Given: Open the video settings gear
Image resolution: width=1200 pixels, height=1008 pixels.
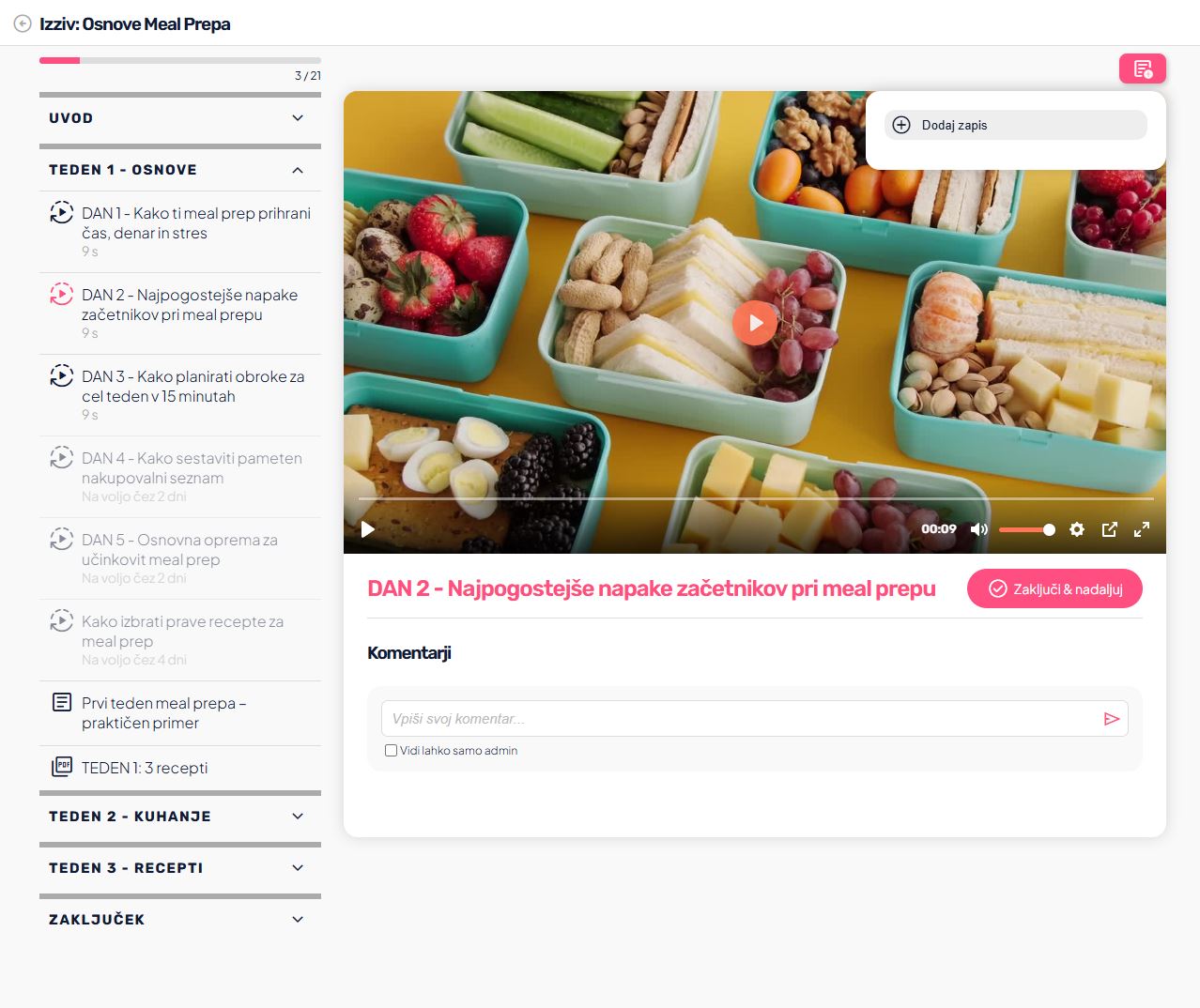Looking at the screenshot, I should [1077, 529].
